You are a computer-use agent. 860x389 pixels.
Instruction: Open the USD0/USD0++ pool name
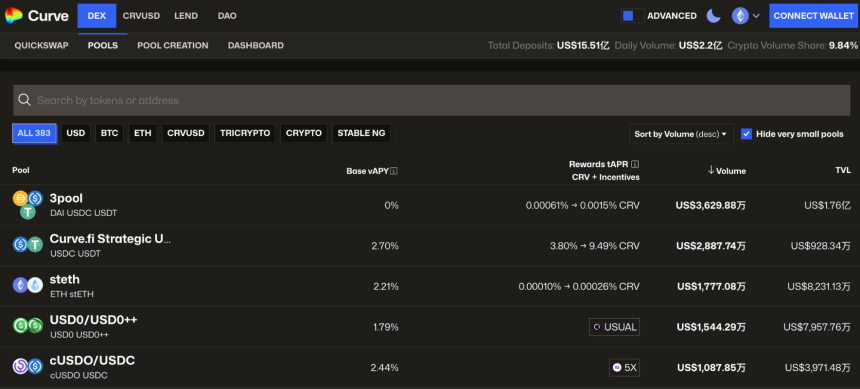click(93, 319)
